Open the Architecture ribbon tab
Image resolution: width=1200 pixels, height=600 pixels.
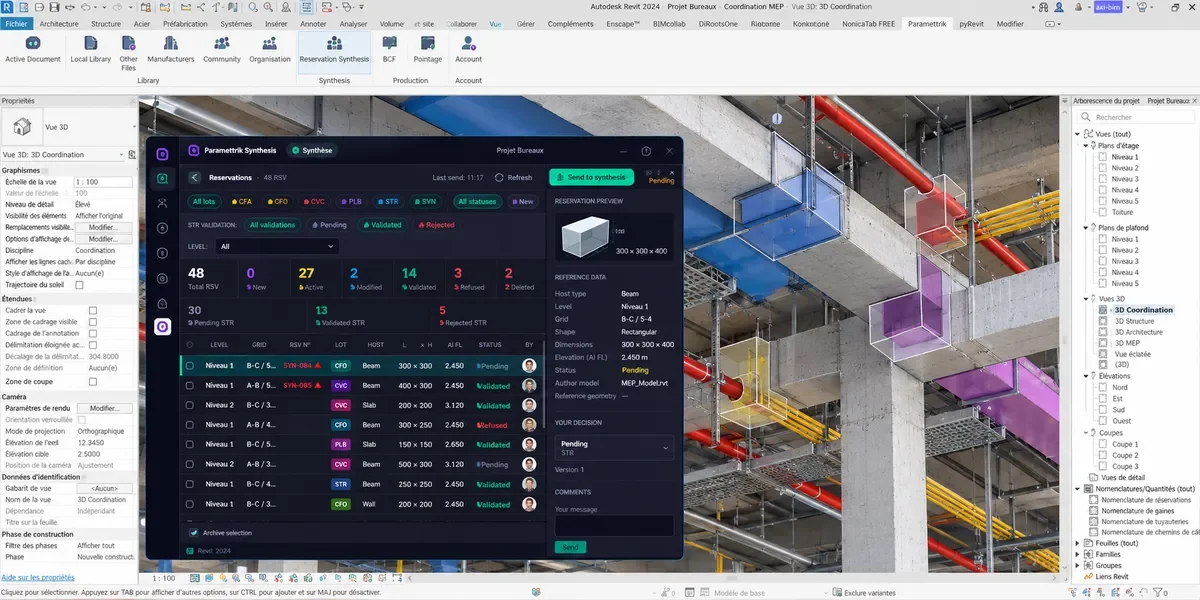click(x=59, y=23)
